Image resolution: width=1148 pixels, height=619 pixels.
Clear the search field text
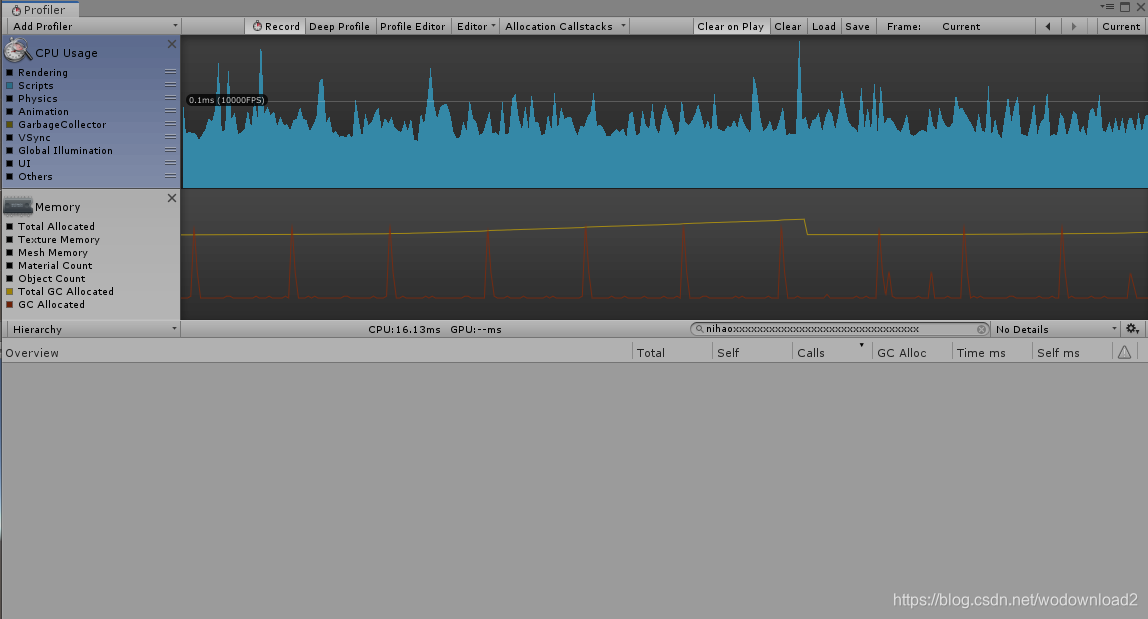point(981,329)
